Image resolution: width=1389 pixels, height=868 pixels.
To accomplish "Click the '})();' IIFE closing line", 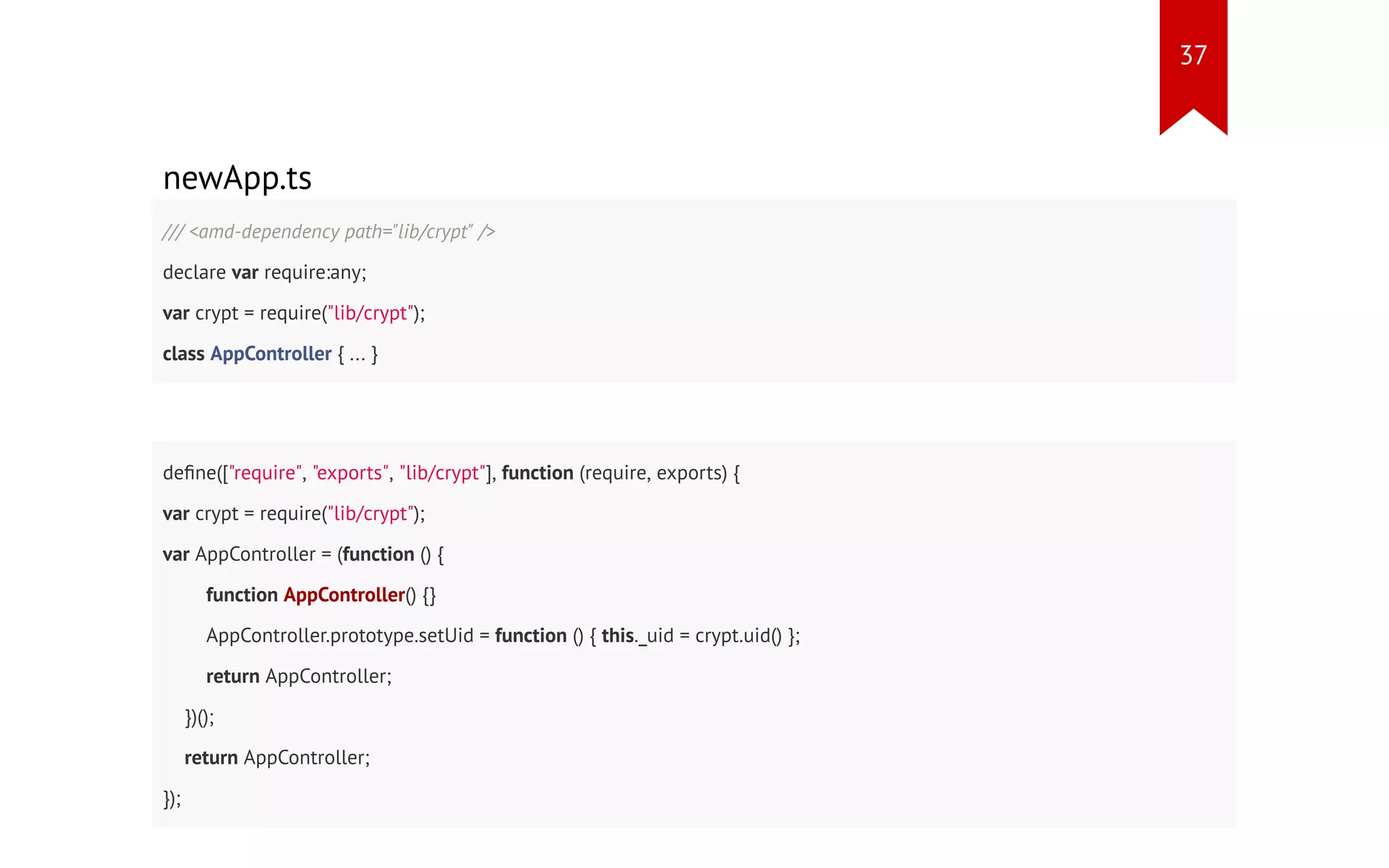I will pyautogui.click(x=199, y=717).
